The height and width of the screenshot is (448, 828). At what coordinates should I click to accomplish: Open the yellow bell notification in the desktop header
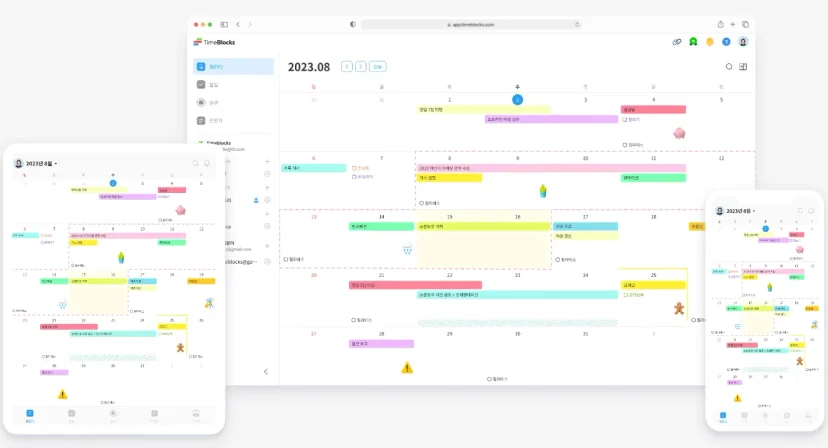point(710,42)
